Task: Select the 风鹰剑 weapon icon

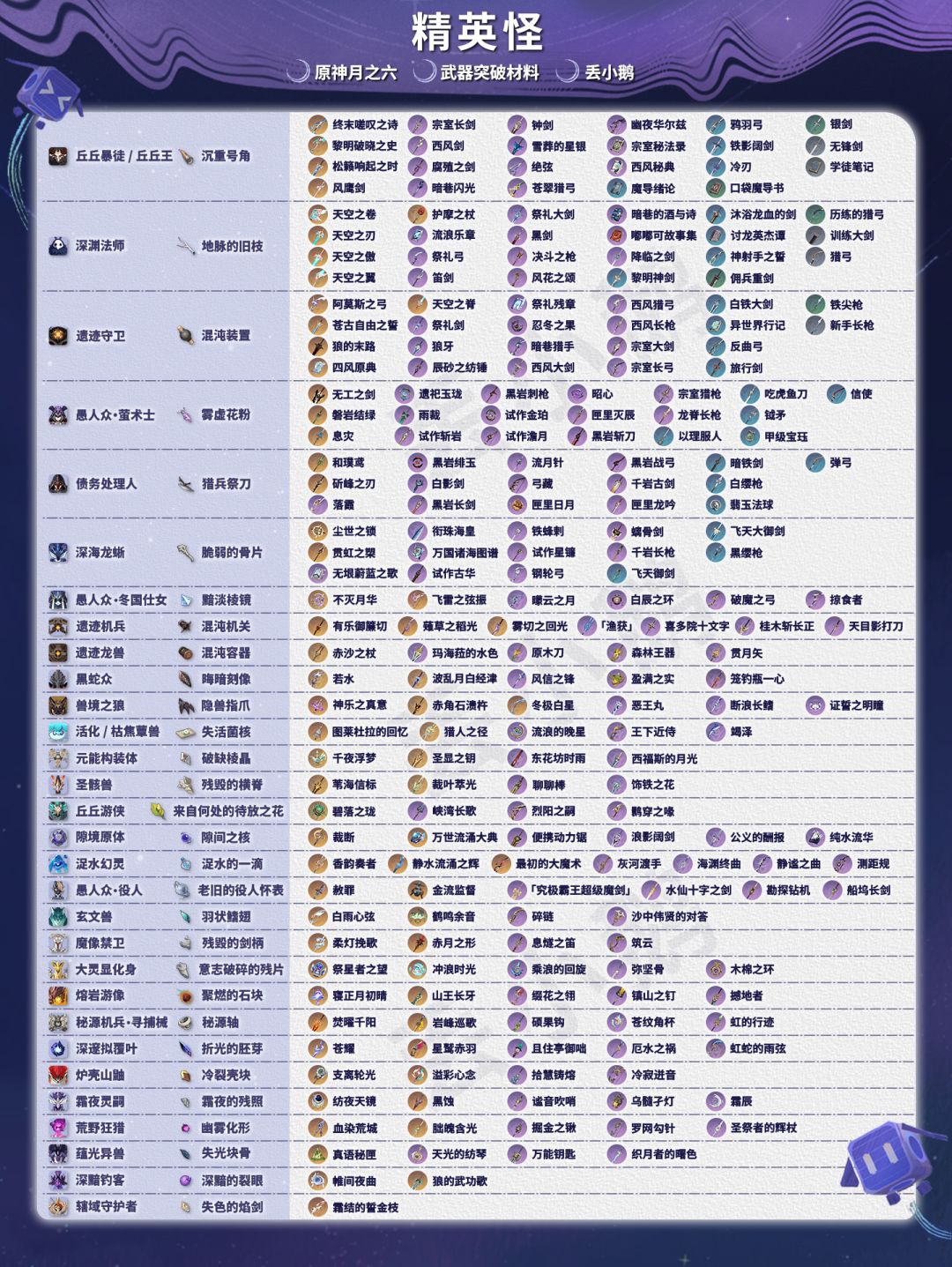Action: point(318,188)
